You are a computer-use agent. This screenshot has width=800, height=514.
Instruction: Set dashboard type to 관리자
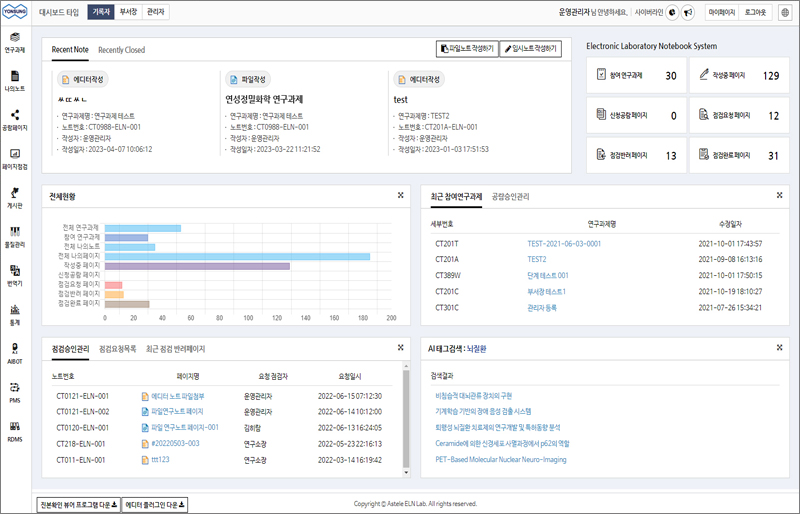155,12
